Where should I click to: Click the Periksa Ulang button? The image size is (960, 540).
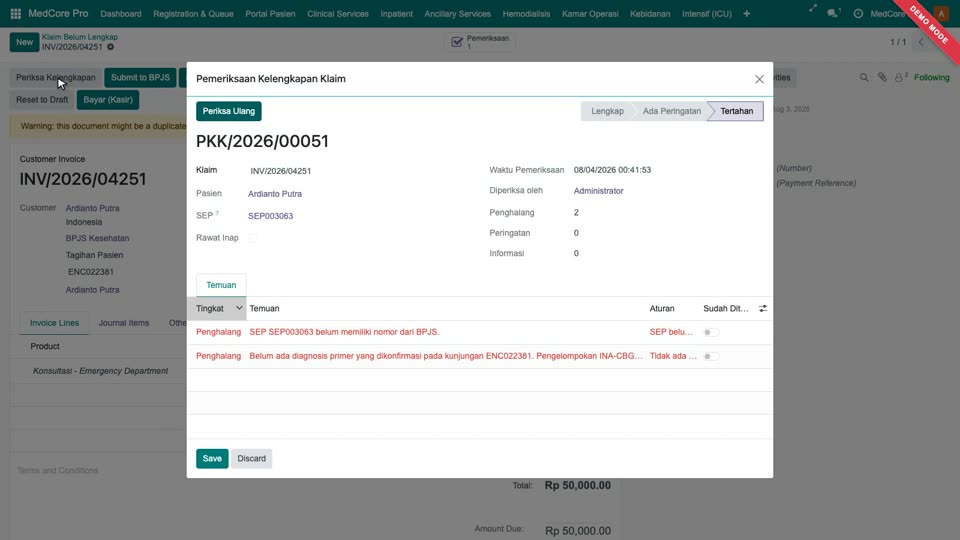pos(228,111)
